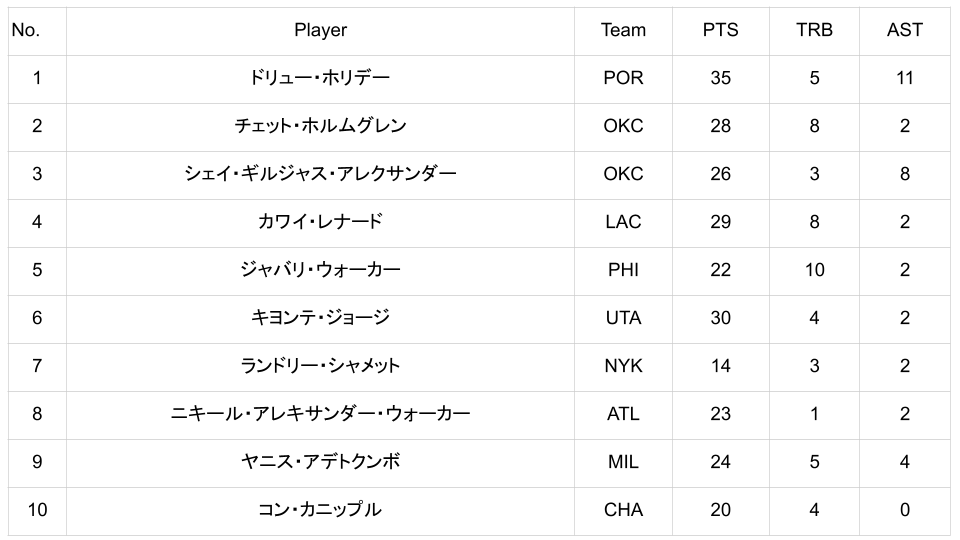This screenshot has width=960, height=540.
Task: Select the MIL team cell
Action: [623, 462]
